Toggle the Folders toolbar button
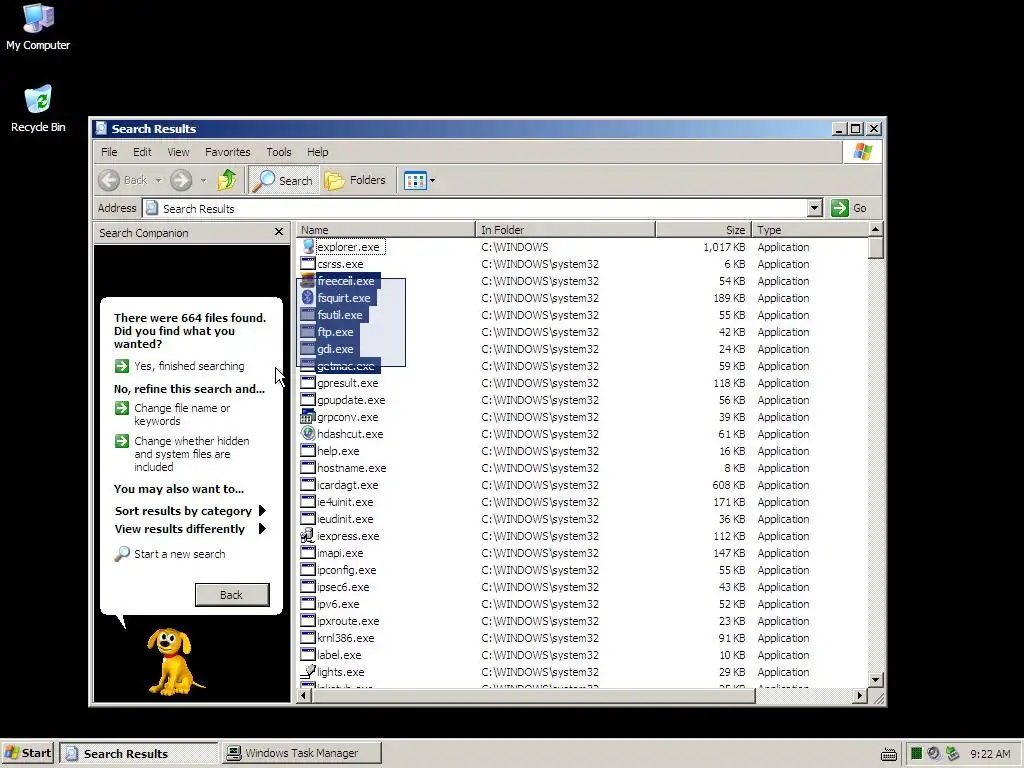Image resolution: width=1024 pixels, height=768 pixels. coord(355,180)
